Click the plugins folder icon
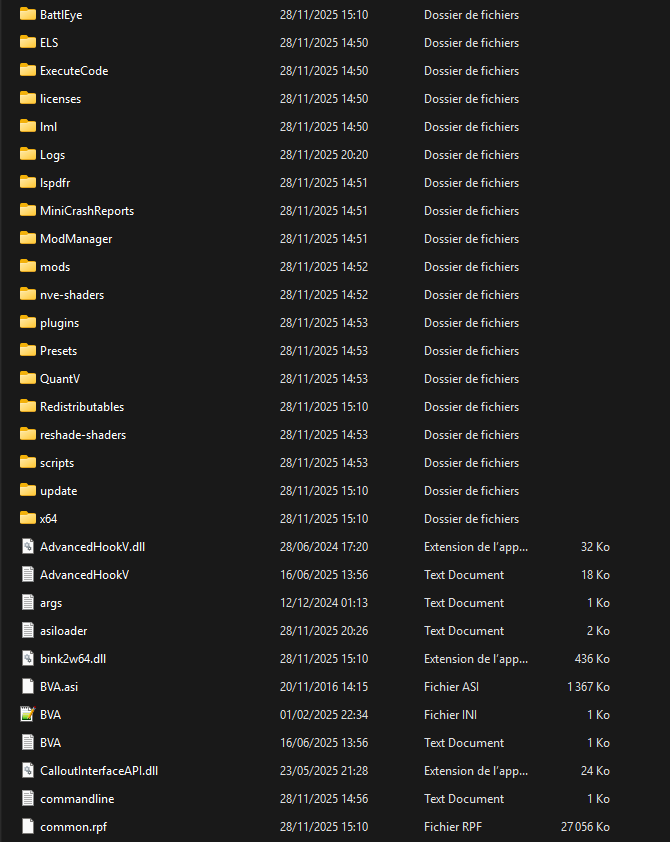Screen dimensions: 670x842 27,322
